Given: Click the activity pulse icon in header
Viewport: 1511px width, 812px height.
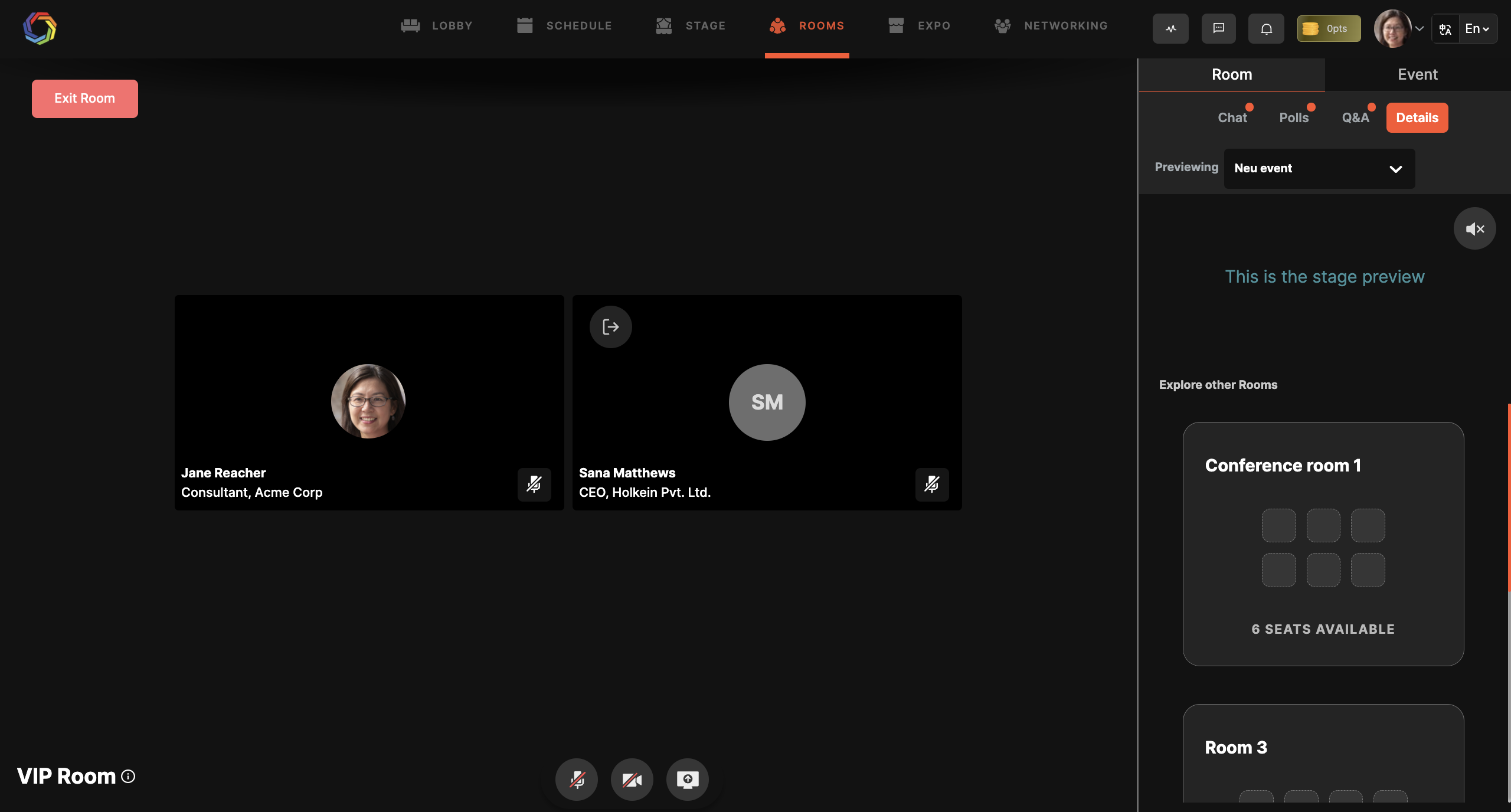Looking at the screenshot, I should pos(1170,28).
